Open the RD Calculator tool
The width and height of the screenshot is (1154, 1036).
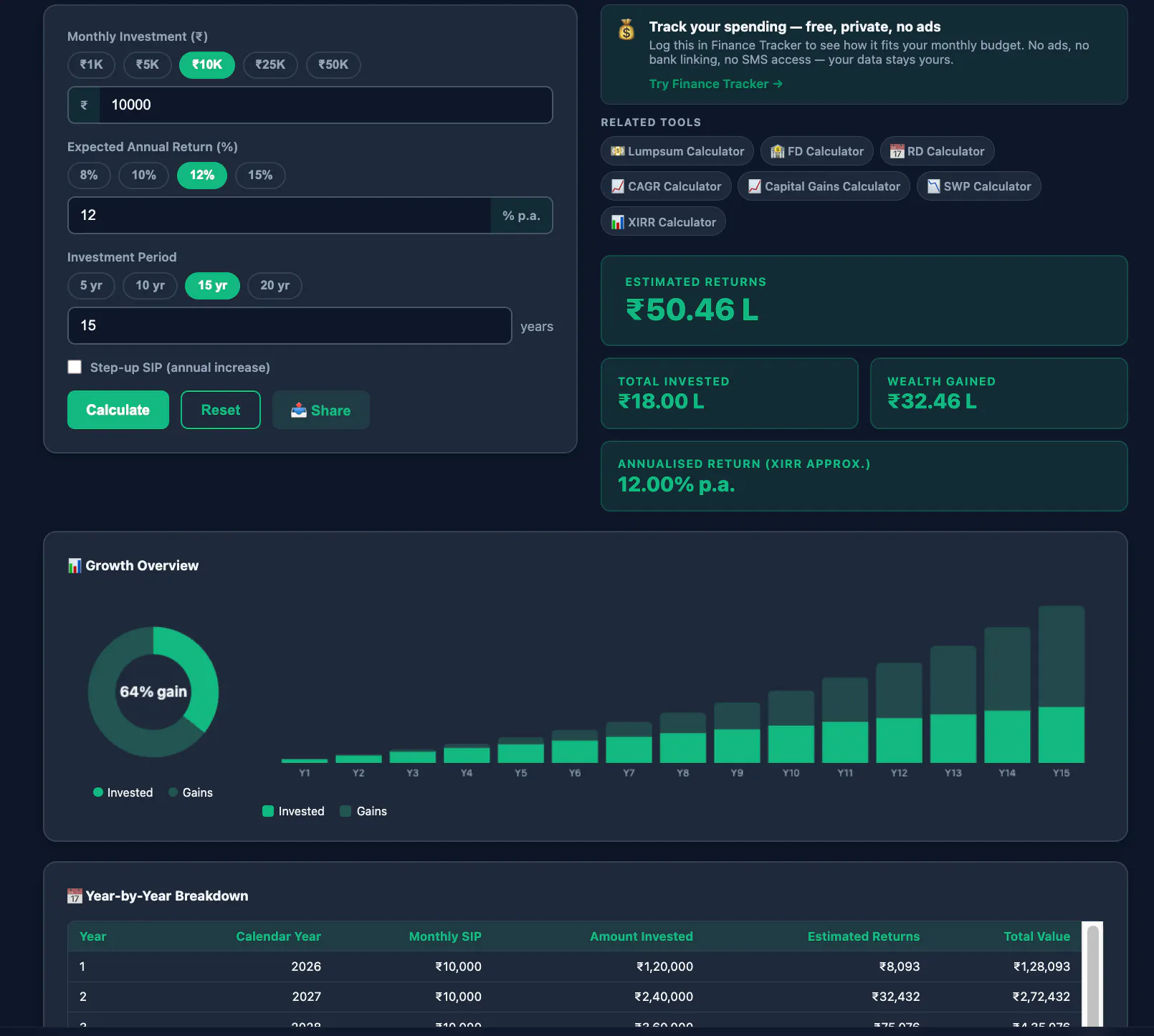coord(938,151)
